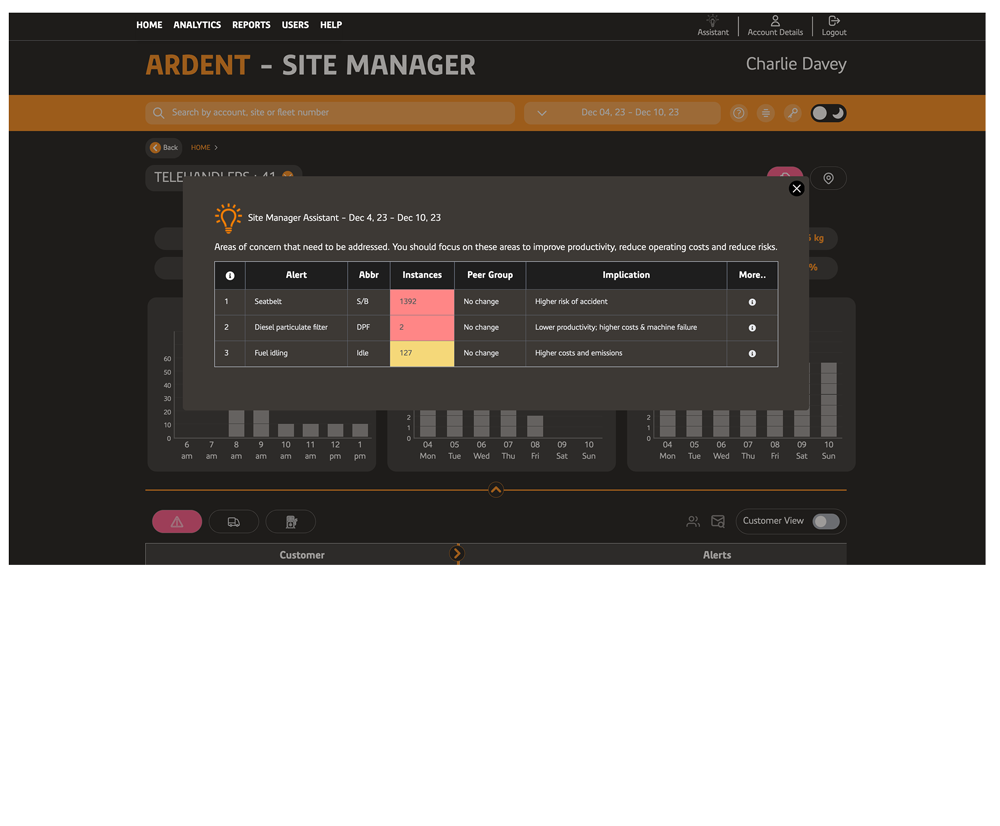Open the HELP menu item
The width and height of the screenshot is (1000, 826).
click(x=331, y=25)
